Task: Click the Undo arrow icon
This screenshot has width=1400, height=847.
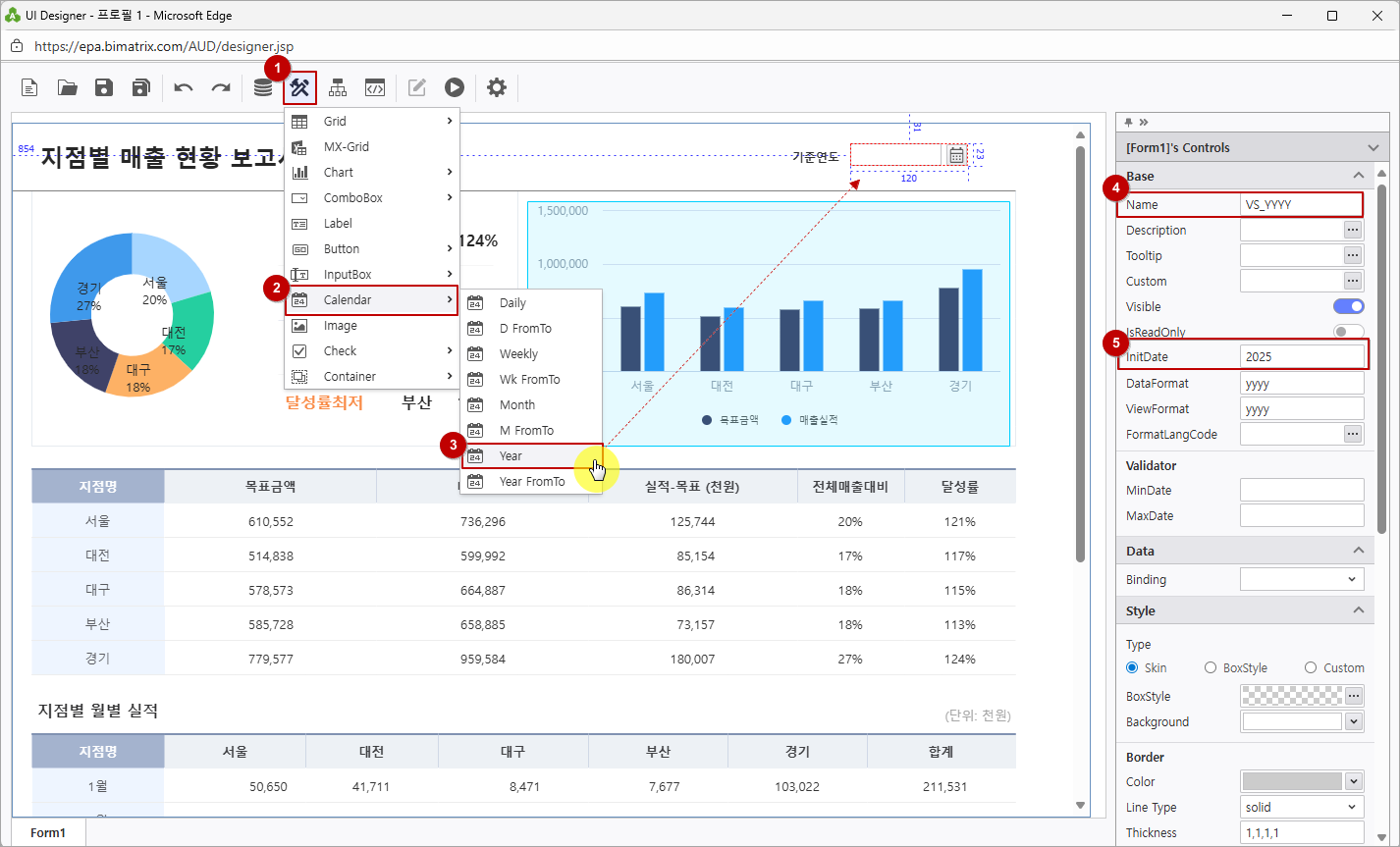Action: coord(184,87)
